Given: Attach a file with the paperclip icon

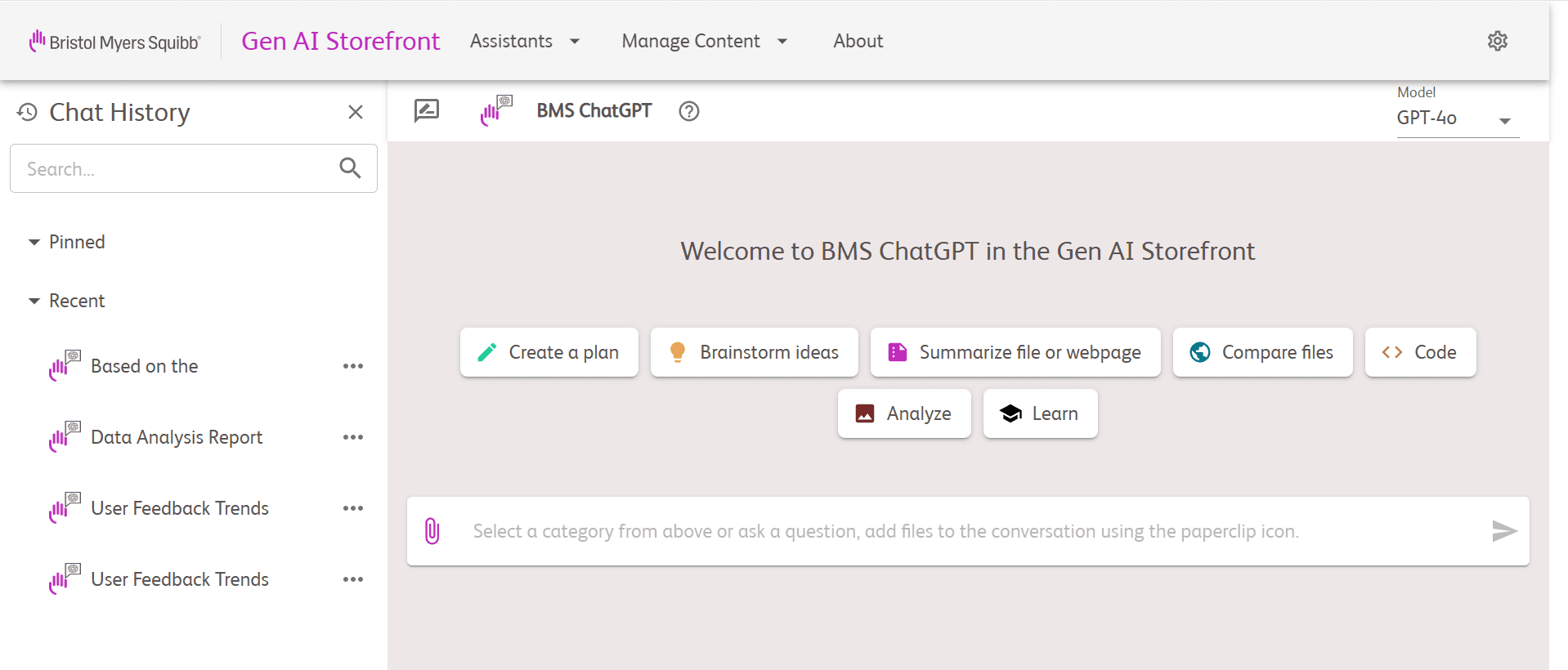Looking at the screenshot, I should (x=432, y=531).
